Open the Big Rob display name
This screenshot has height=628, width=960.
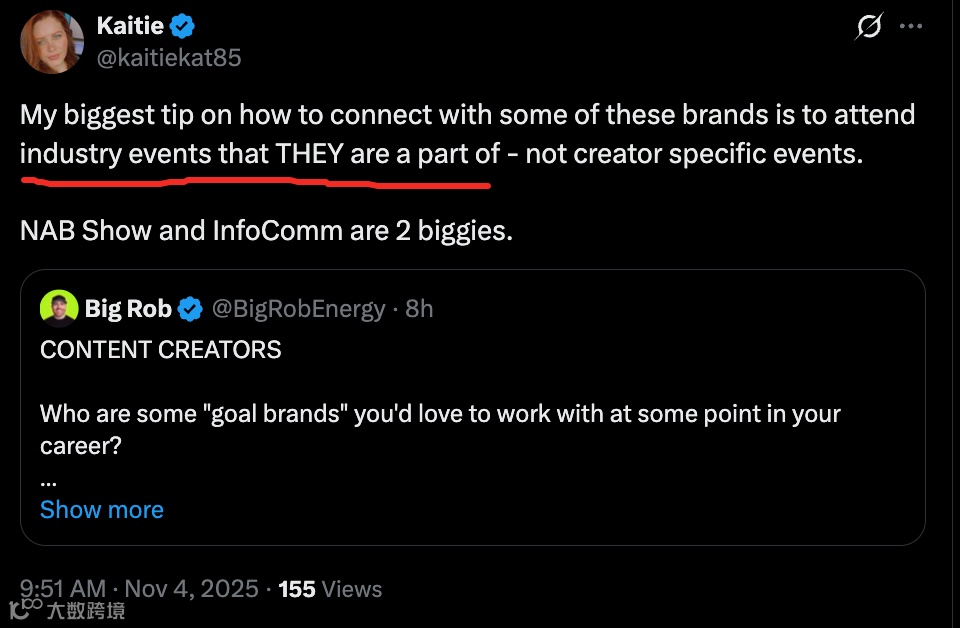[128, 309]
